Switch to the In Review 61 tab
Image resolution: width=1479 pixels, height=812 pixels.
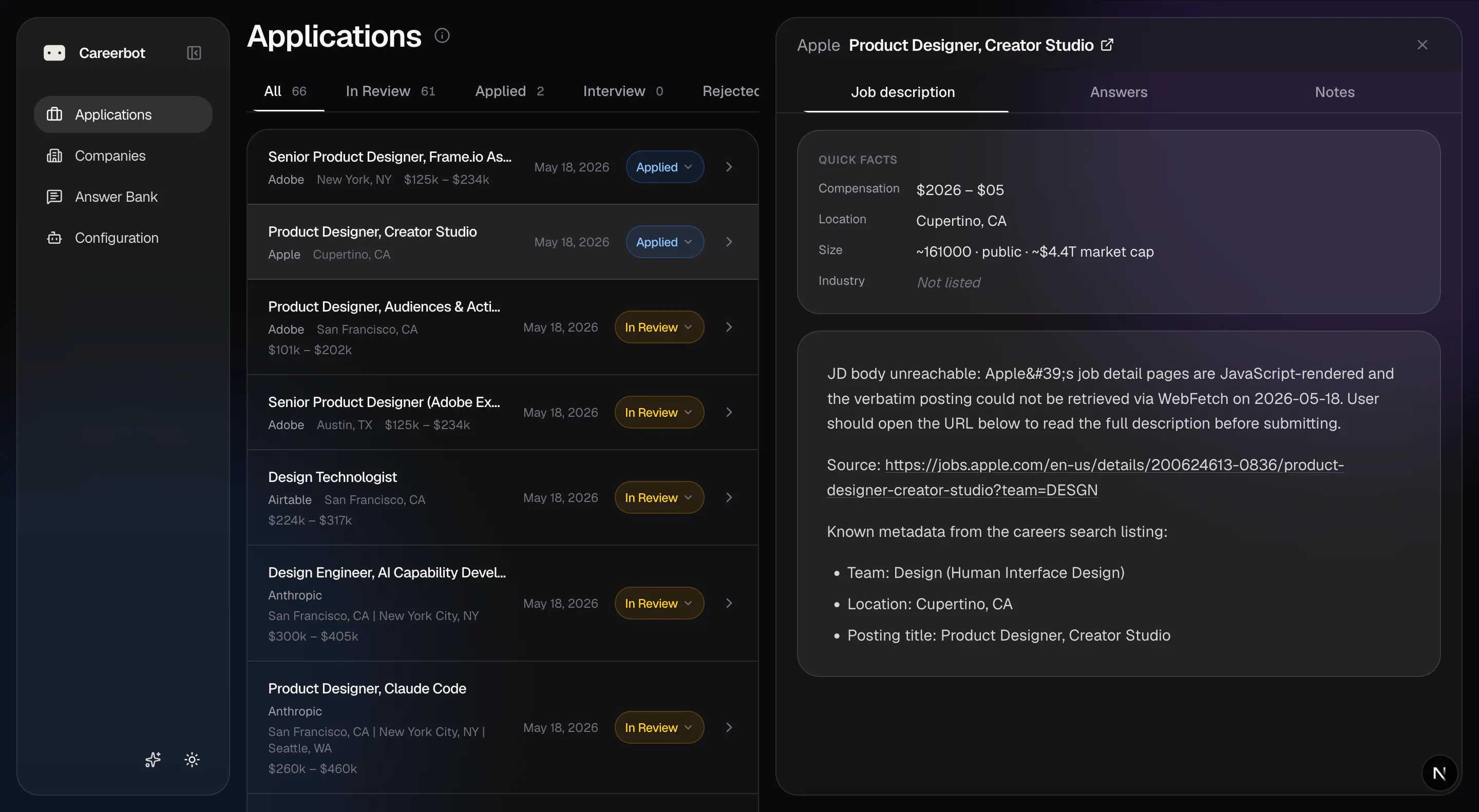click(x=390, y=91)
